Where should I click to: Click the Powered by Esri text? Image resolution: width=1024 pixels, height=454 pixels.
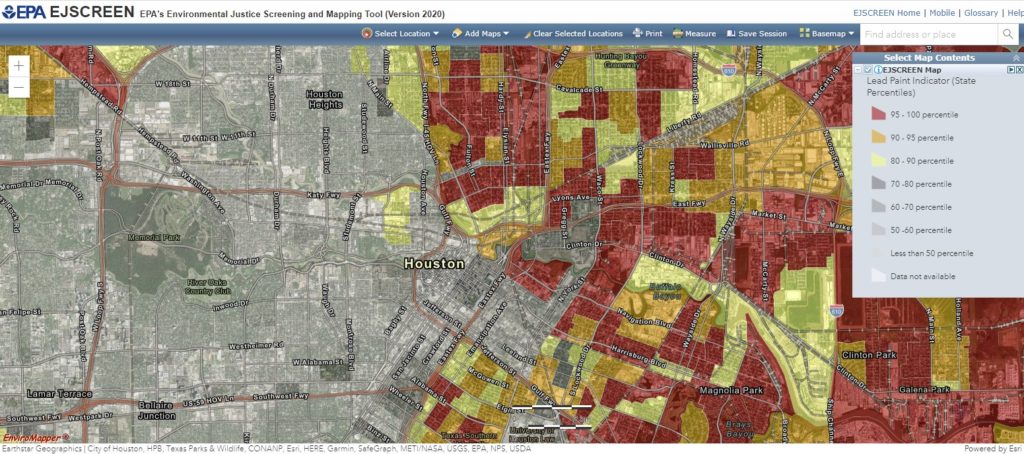[x=993, y=449]
